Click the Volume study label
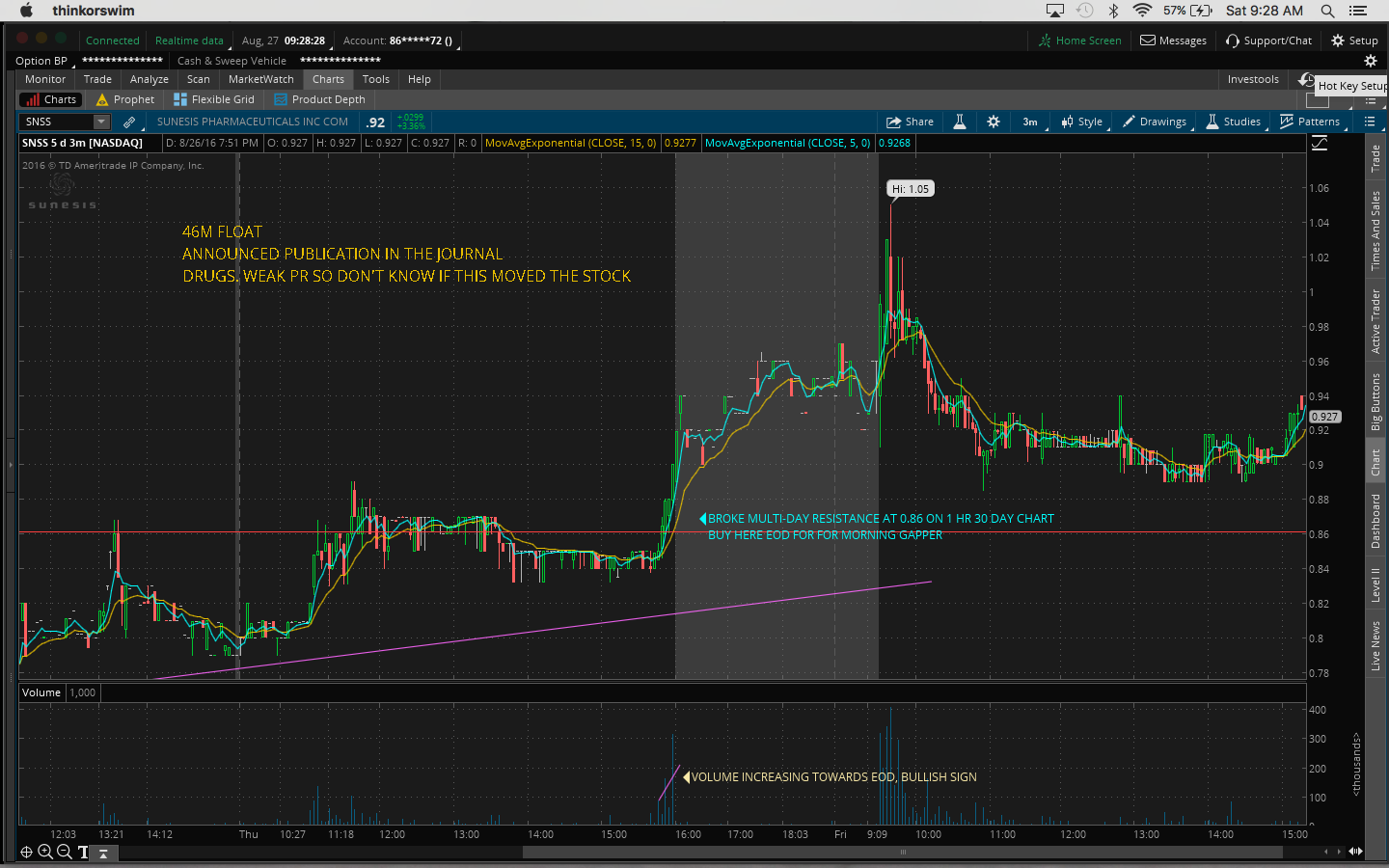 coord(41,692)
